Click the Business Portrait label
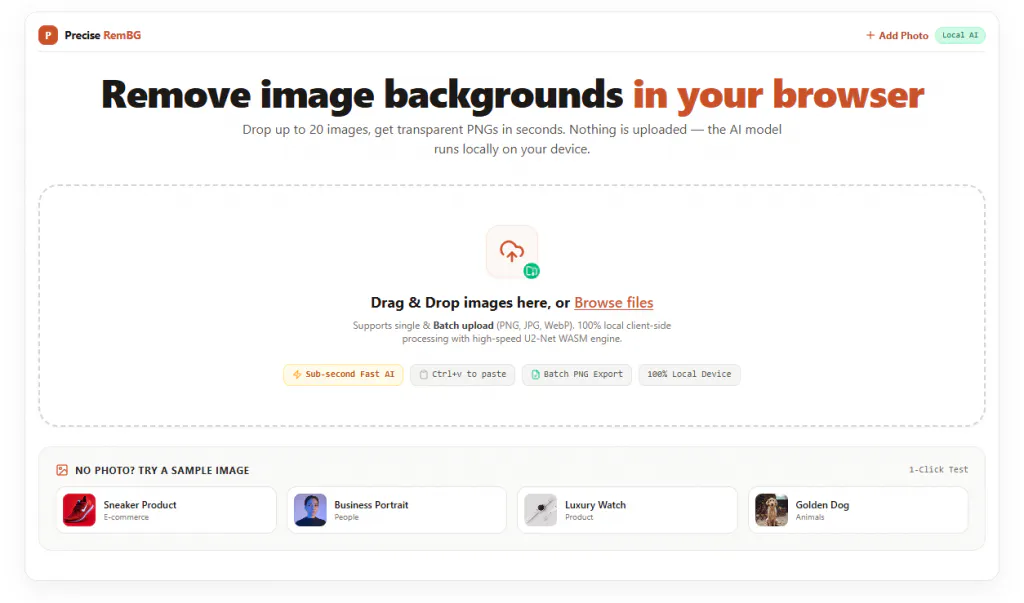Image resolution: width=1024 pixels, height=603 pixels. tap(371, 505)
